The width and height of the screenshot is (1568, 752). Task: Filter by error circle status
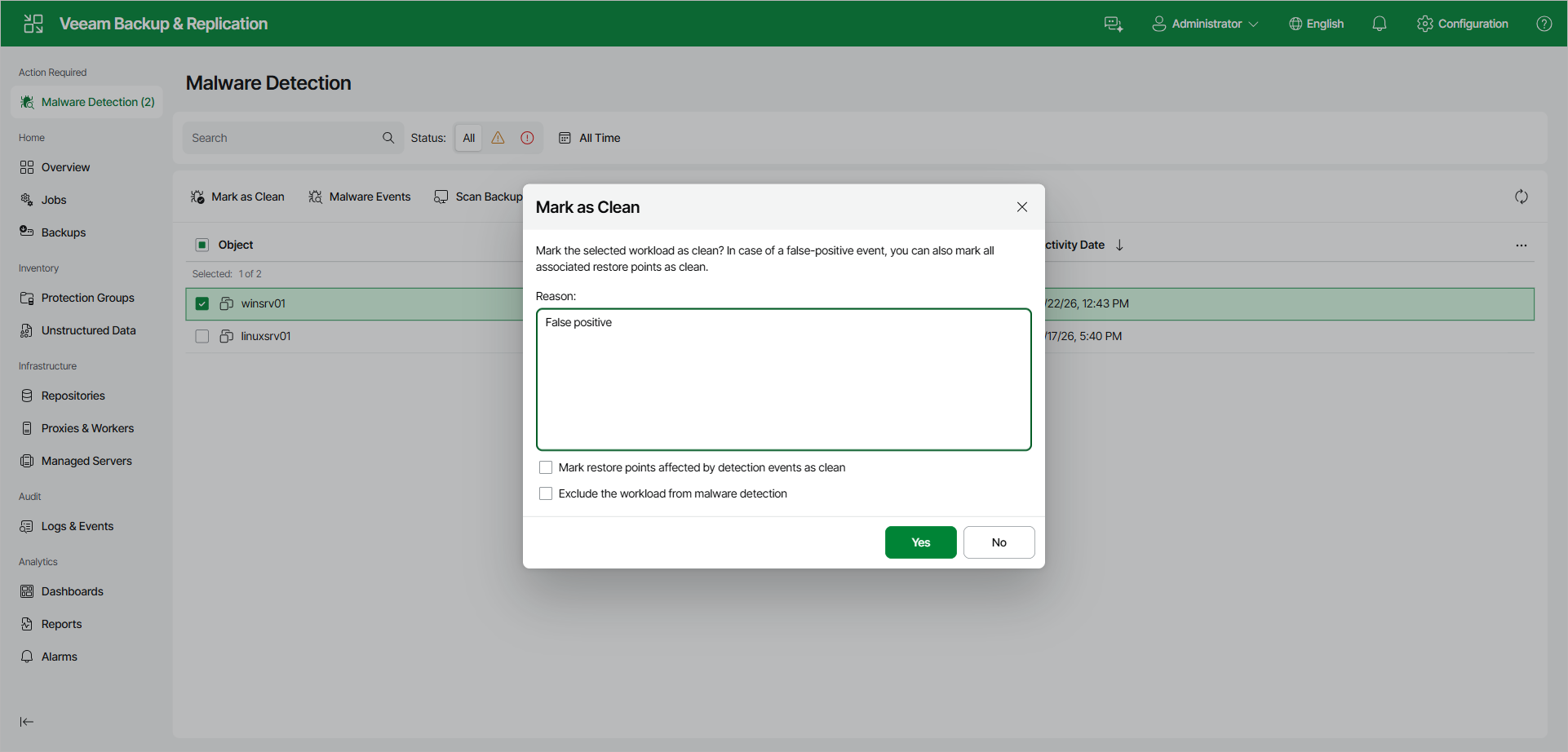coord(527,138)
